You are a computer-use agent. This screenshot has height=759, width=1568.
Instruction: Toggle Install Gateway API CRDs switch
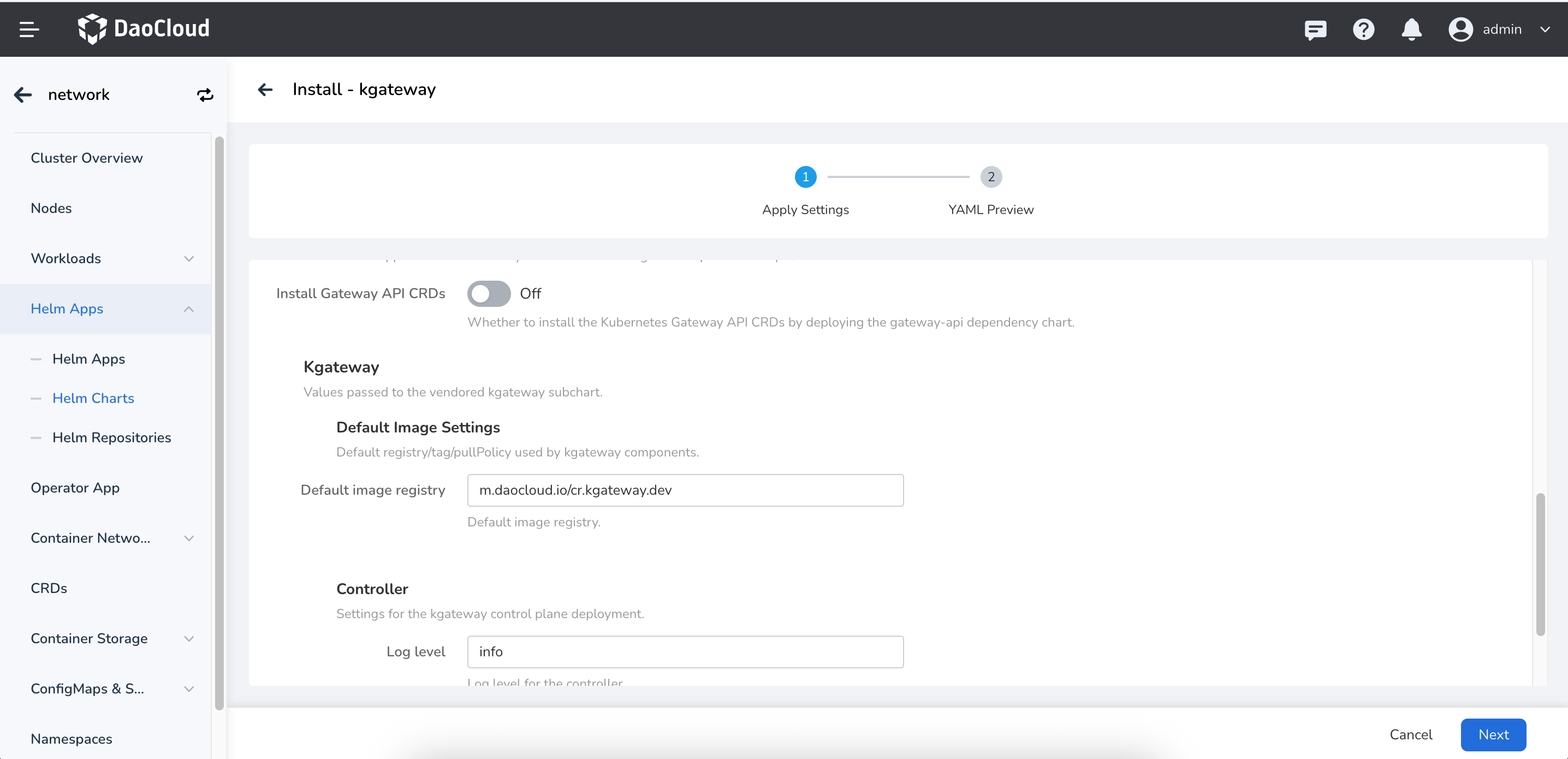click(488, 293)
